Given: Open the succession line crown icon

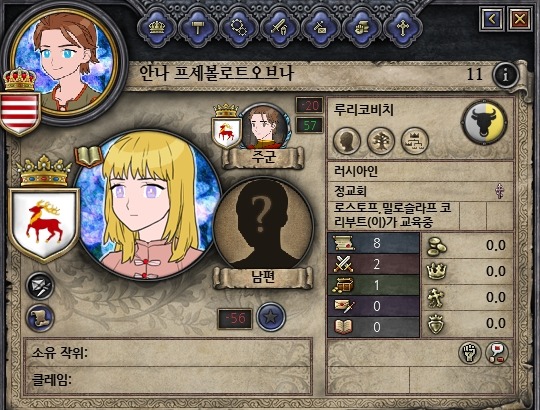Looking at the screenshot, I should 415,140.
